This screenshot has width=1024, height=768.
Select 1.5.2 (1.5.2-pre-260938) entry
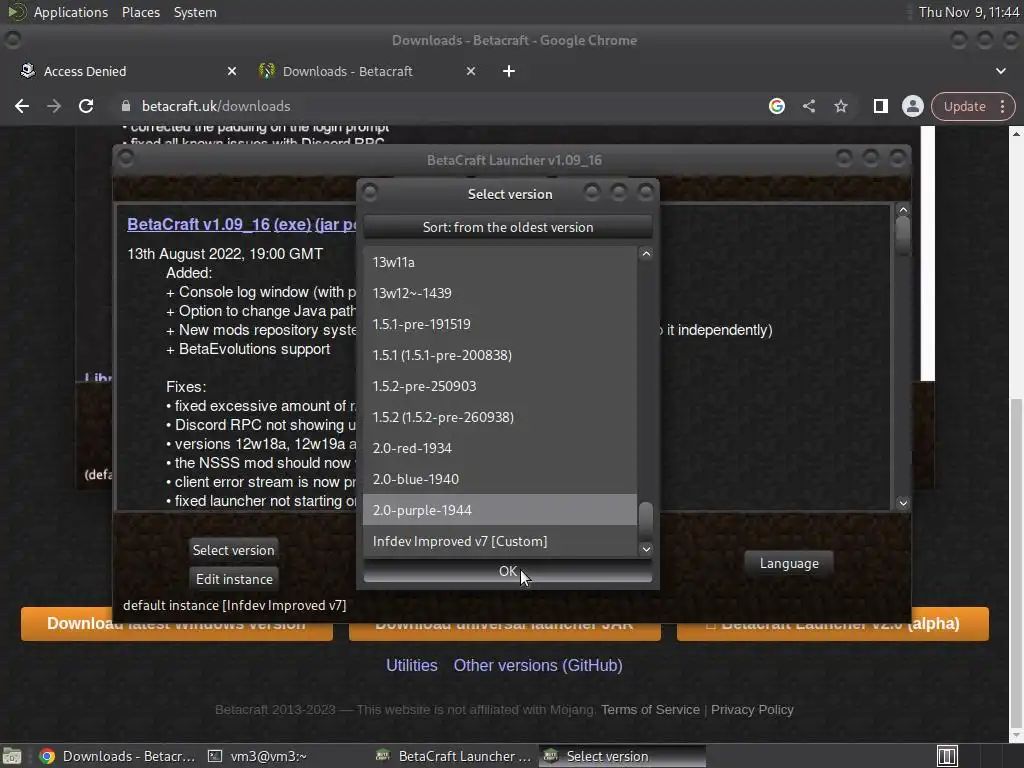[500, 417]
